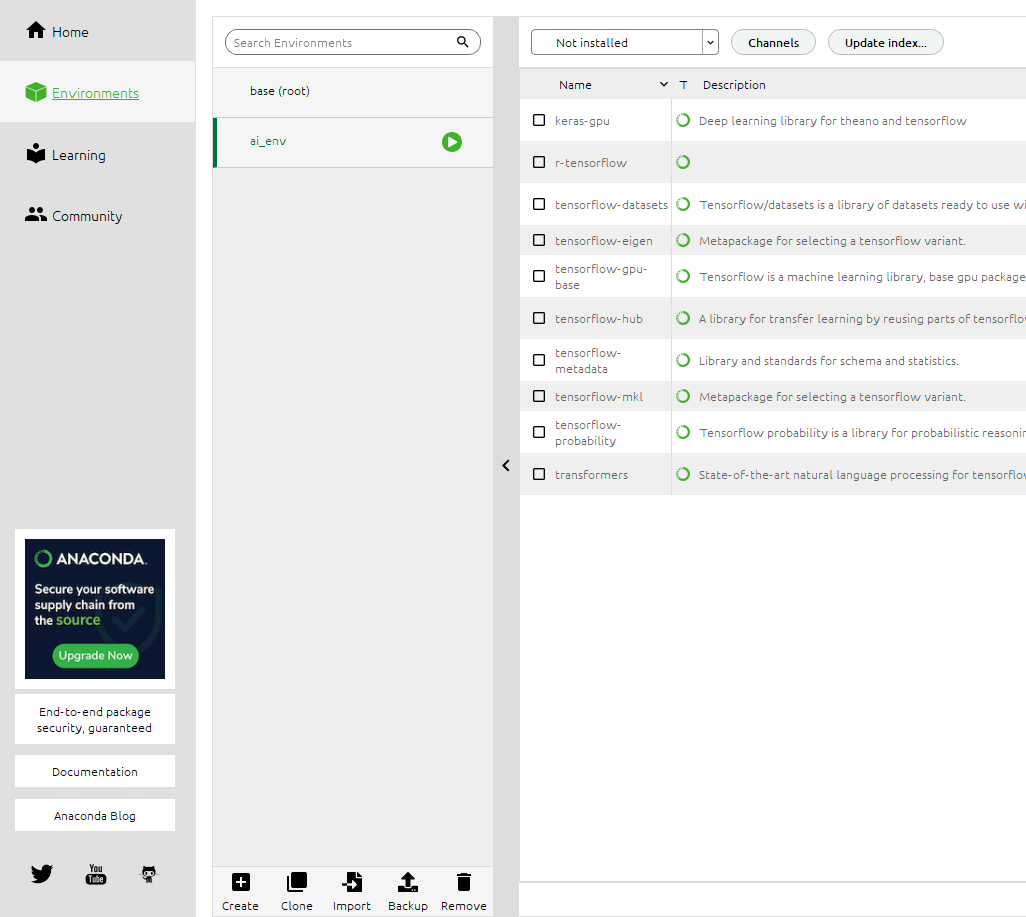This screenshot has height=917, width=1026.
Task: Click the T column header
Action: (x=683, y=84)
